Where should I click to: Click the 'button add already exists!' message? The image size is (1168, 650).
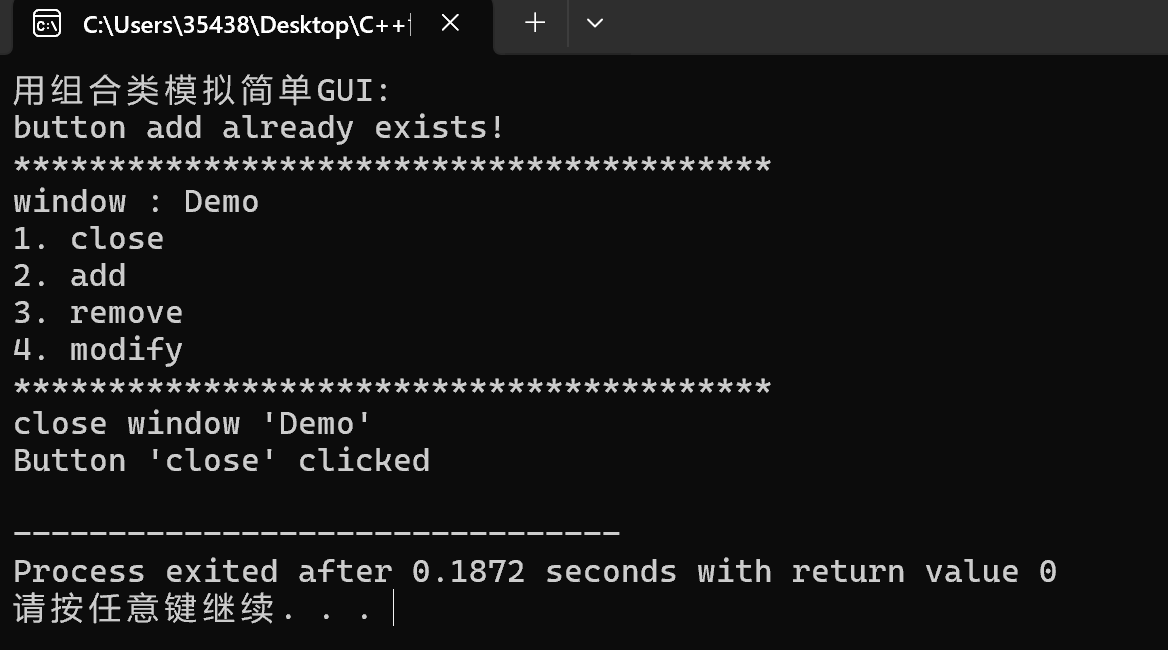(258, 128)
